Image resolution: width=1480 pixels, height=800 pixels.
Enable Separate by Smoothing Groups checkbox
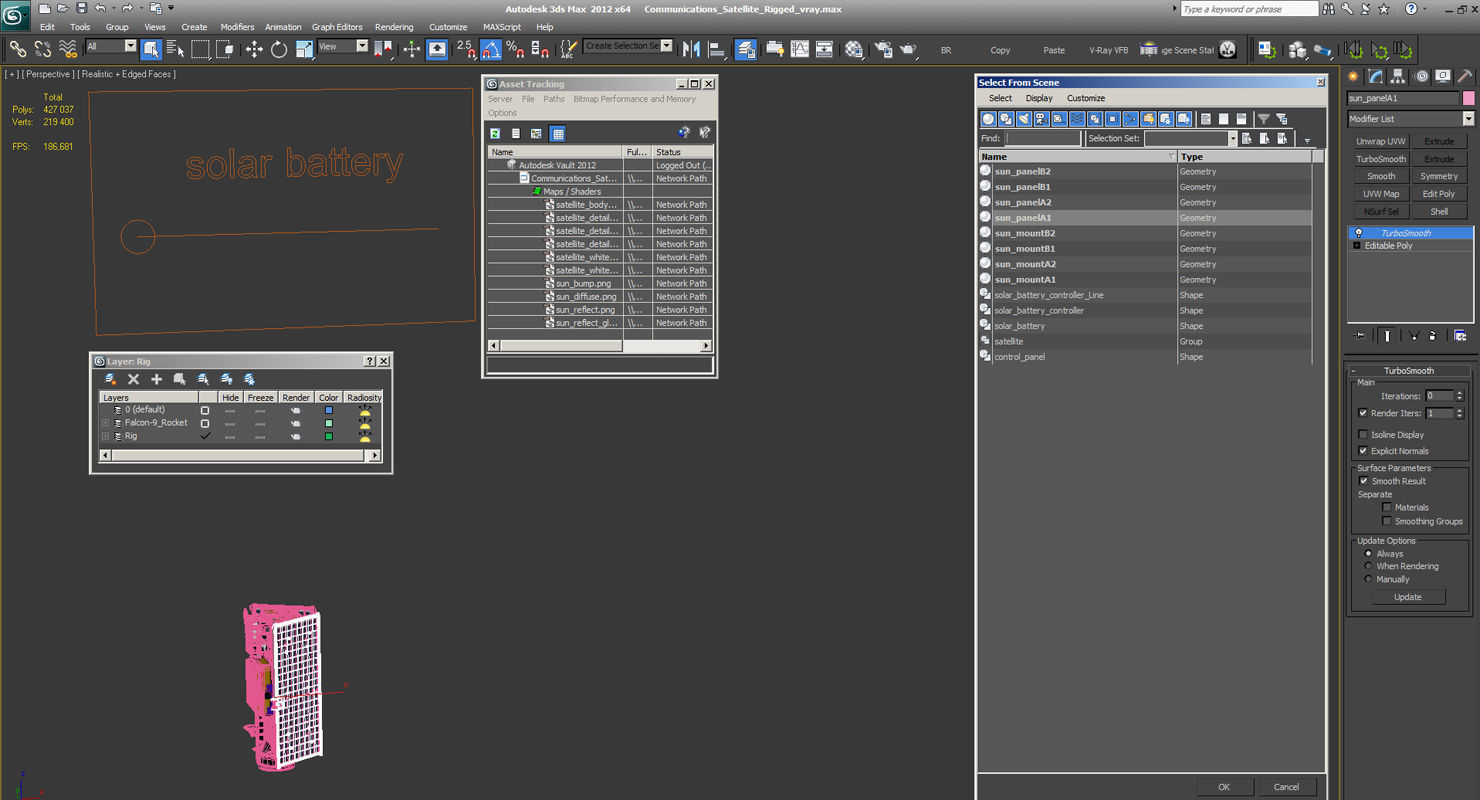click(x=1387, y=521)
